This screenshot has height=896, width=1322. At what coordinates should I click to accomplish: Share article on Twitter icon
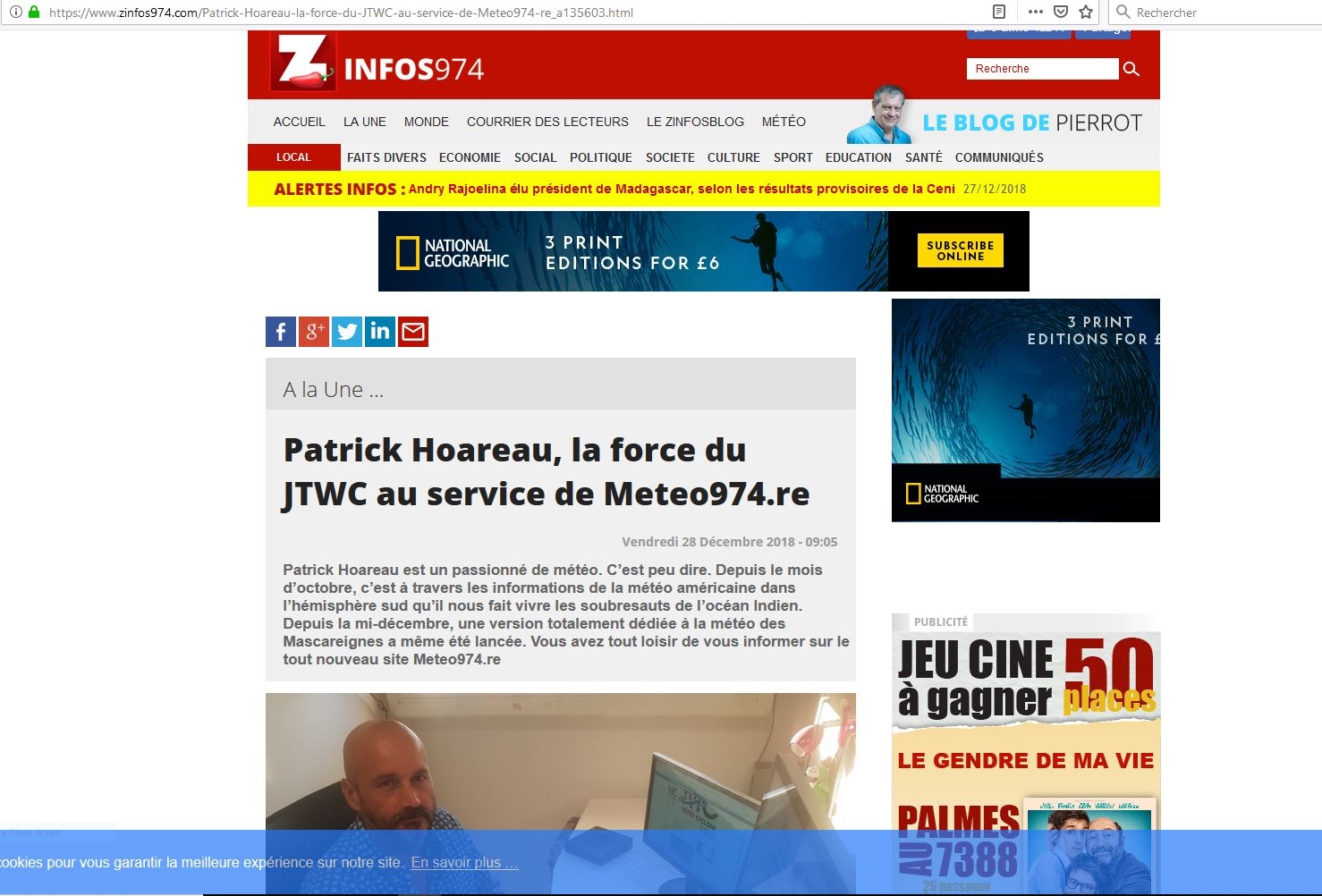347,332
